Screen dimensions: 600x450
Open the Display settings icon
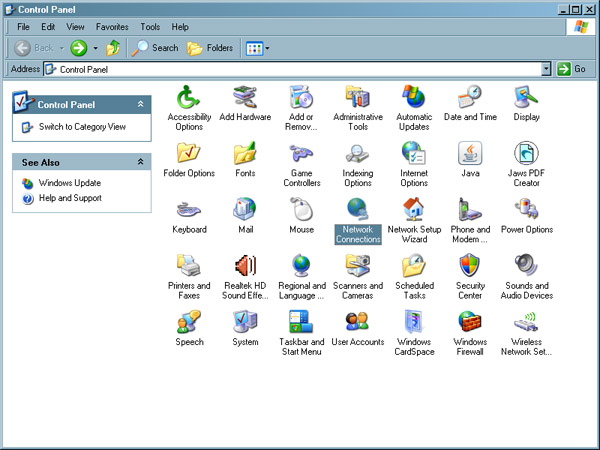(527, 103)
